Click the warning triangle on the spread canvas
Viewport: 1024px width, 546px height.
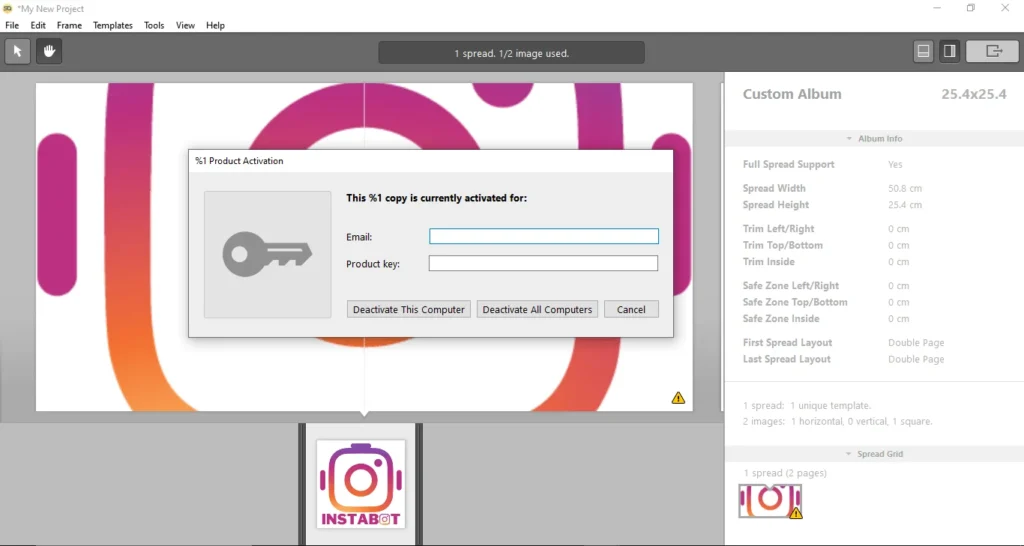tap(679, 398)
